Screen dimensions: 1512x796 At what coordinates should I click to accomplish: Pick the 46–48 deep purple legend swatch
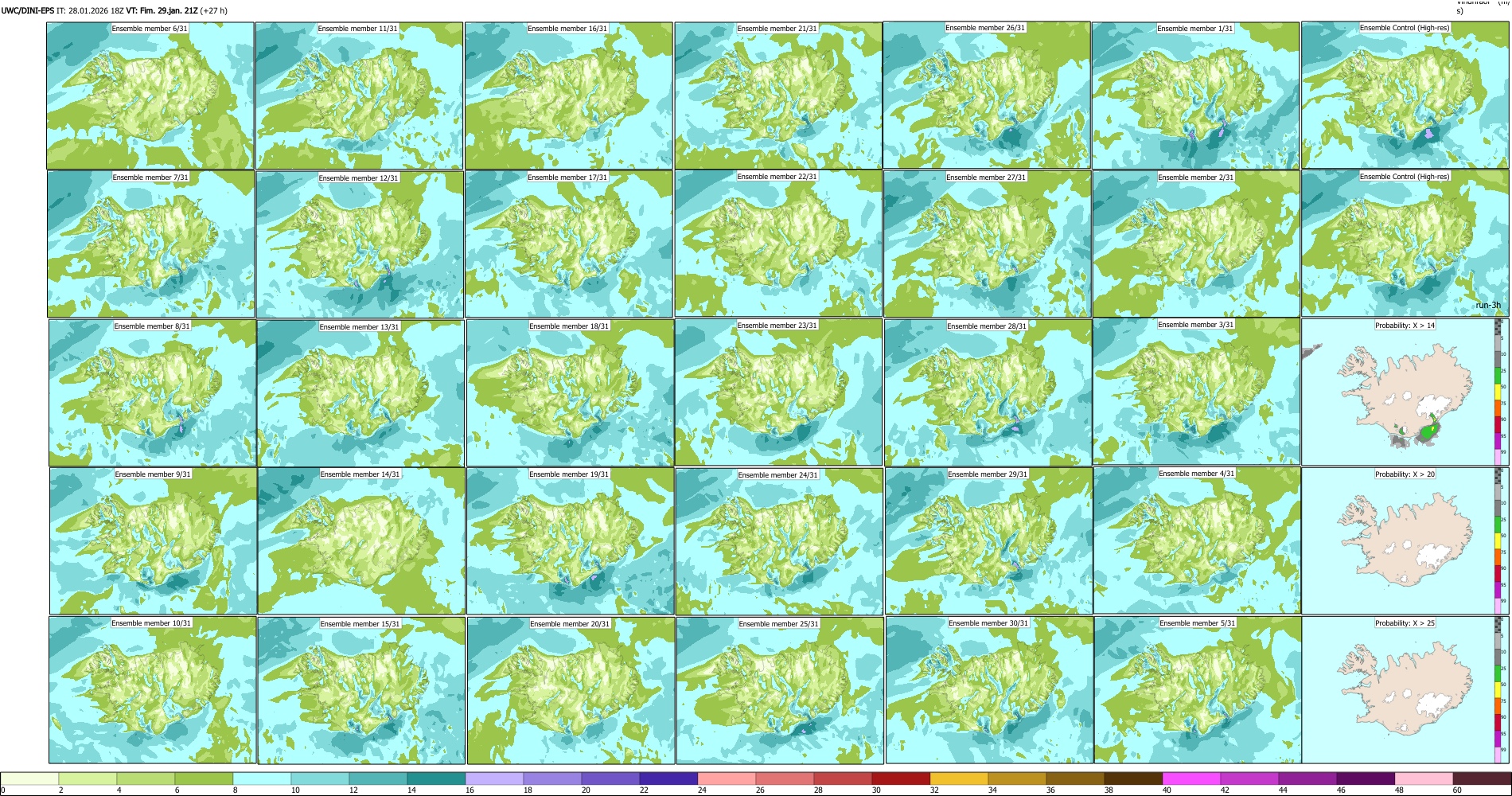(x=1366, y=778)
